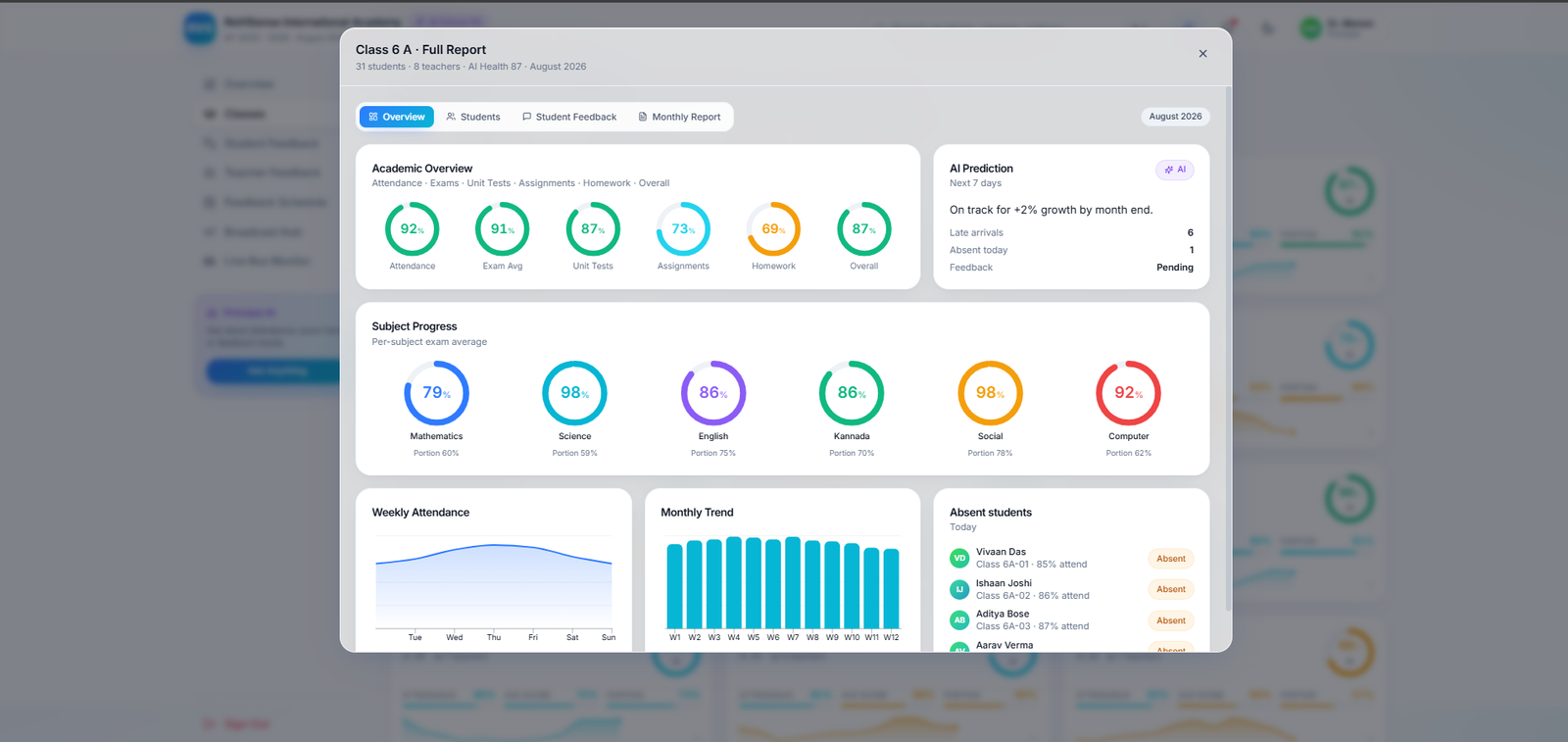Click the "Thu" label on Weekly Attendance axis

click(x=494, y=637)
